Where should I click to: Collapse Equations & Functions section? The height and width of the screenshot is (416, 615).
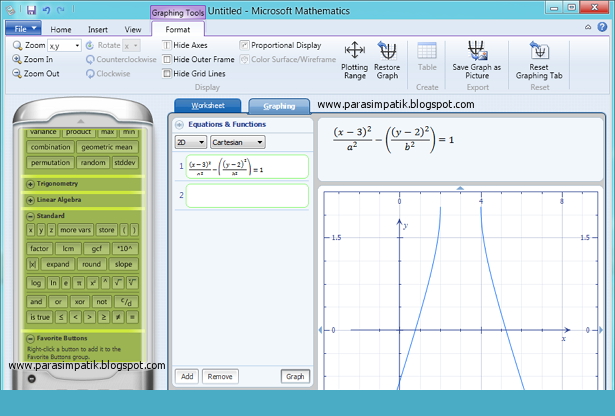180,125
